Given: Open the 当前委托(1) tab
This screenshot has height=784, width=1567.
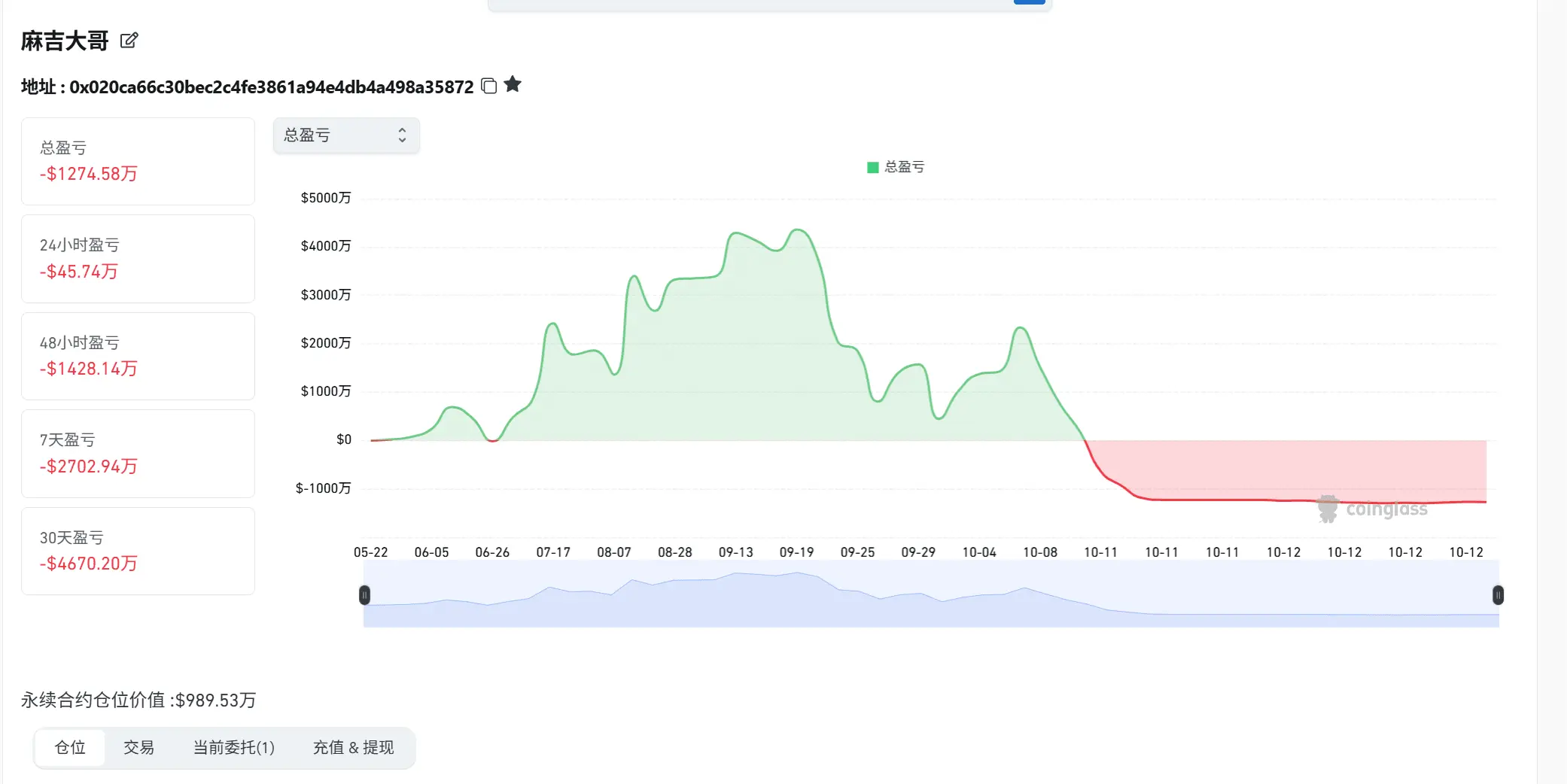Looking at the screenshot, I should pyautogui.click(x=234, y=748).
